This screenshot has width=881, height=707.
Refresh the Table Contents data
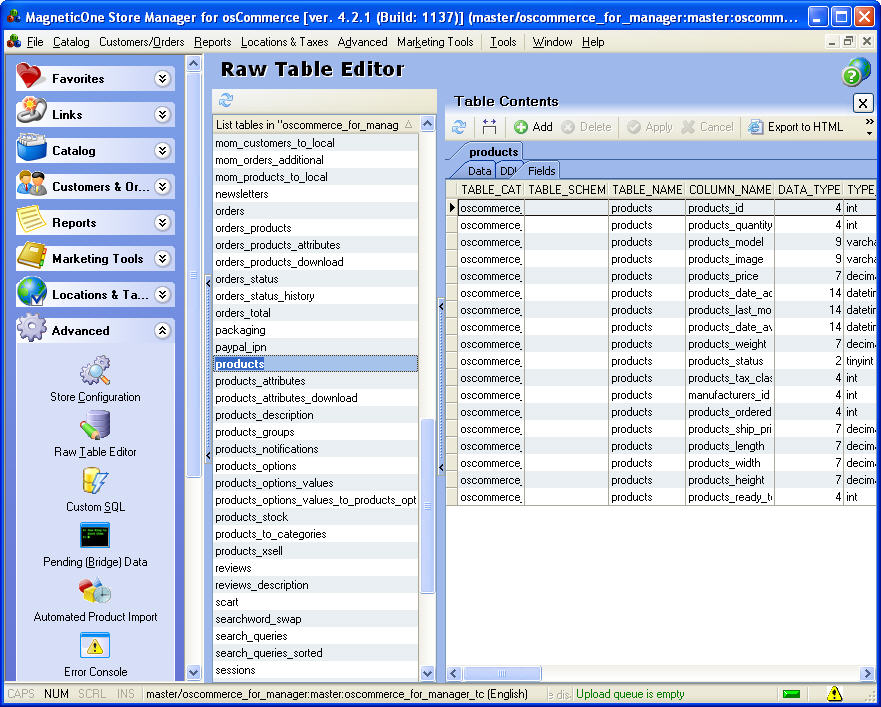point(459,127)
